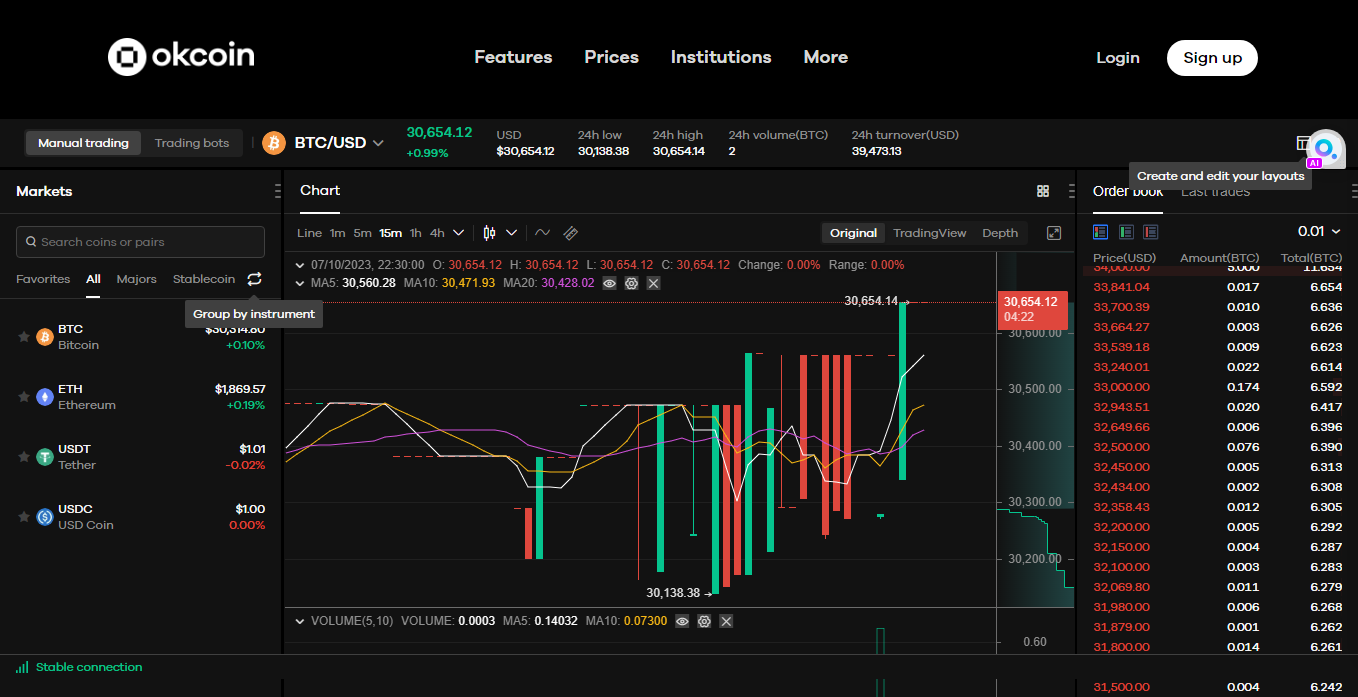Image resolution: width=1358 pixels, height=697 pixels.
Task: Switch to the Last trades tab
Action: [x=1215, y=191]
